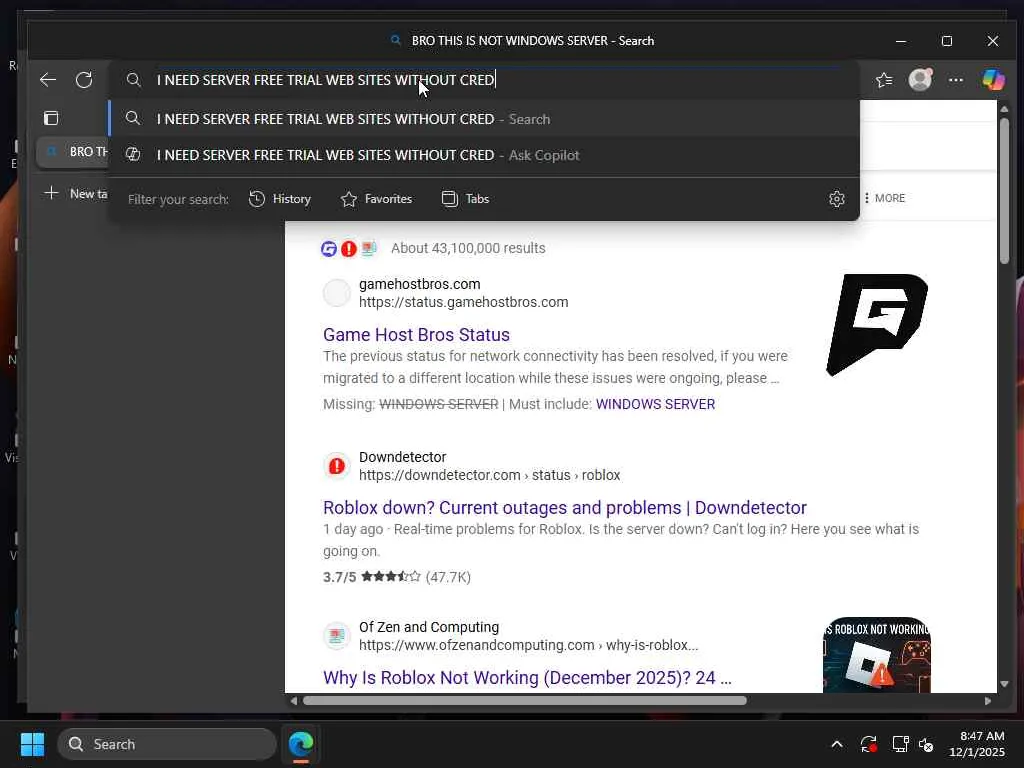The width and height of the screenshot is (1024, 768).
Task: Filter suggestions by Tabs
Action: coord(465,199)
